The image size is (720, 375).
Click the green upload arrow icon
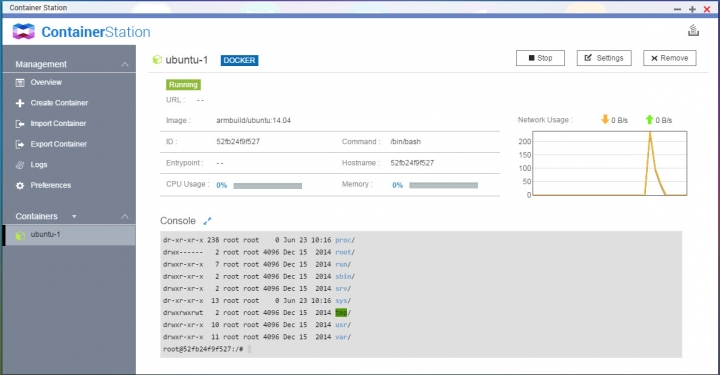coord(649,119)
